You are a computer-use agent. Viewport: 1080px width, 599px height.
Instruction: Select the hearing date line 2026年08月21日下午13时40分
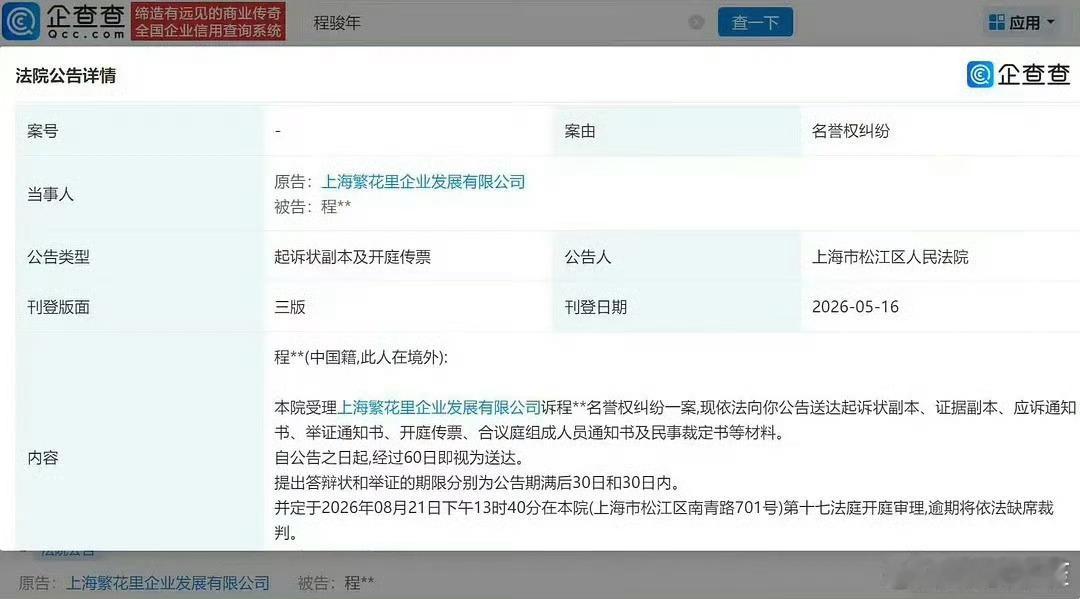(x=664, y=508)
